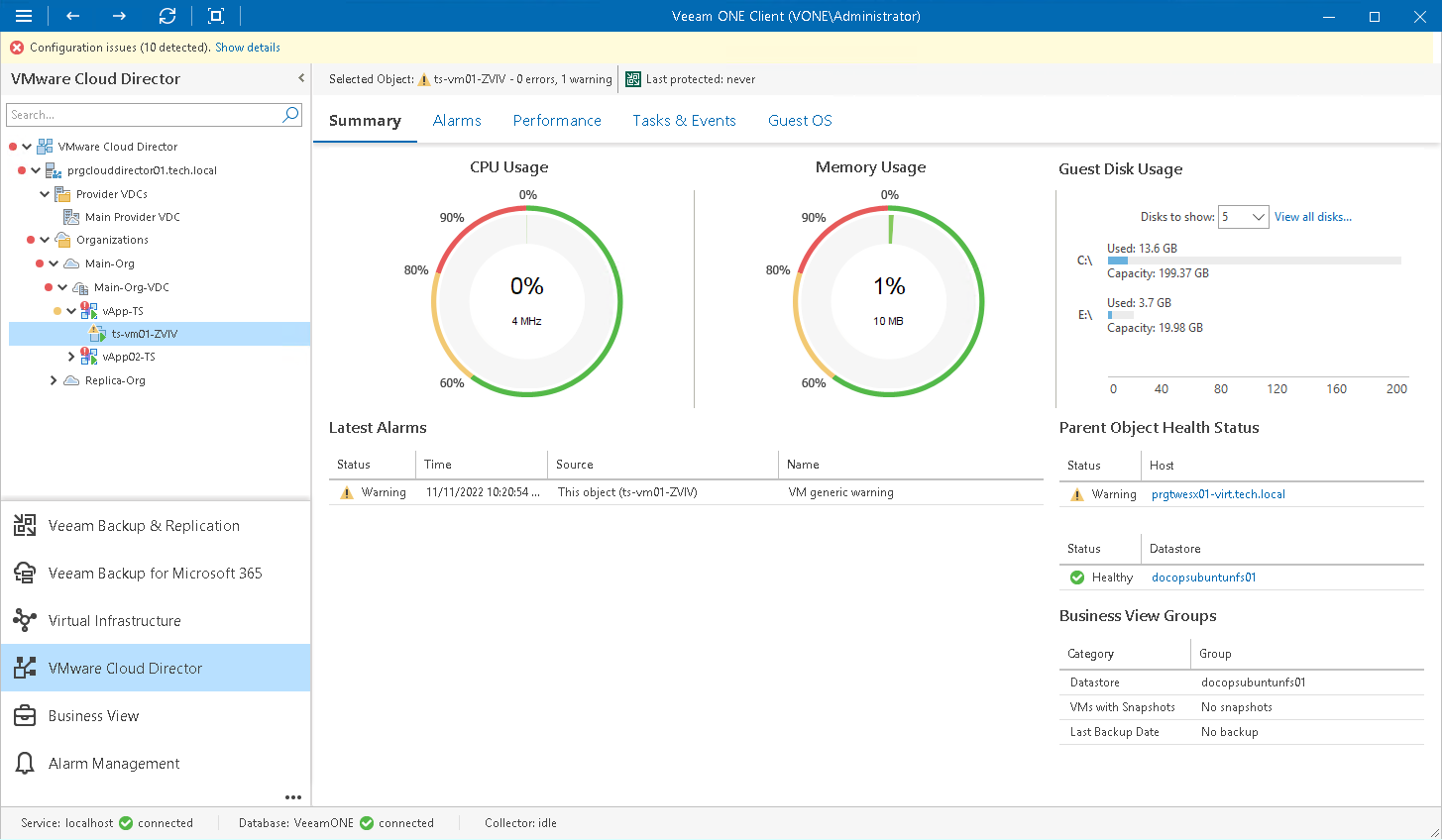Open the hamburger menu
The height and width of the screenshot is (840, 1442).
[x=22, y=16]
